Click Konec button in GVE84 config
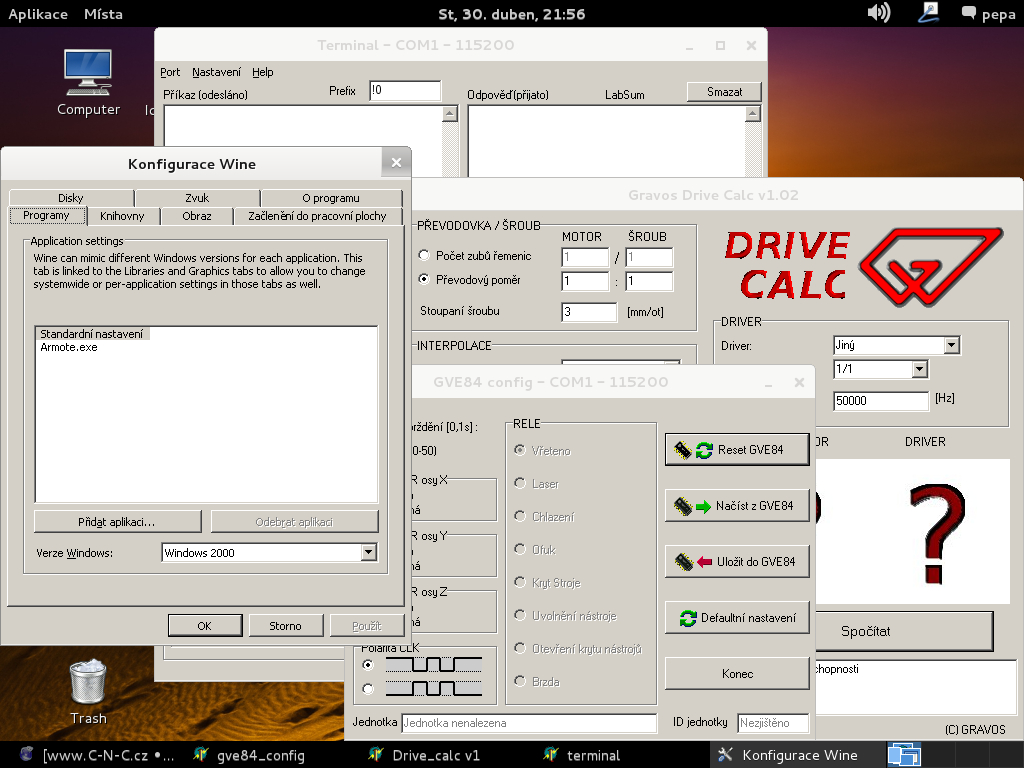This screenshot has height=768, width=1024. (x=737, y=673)
